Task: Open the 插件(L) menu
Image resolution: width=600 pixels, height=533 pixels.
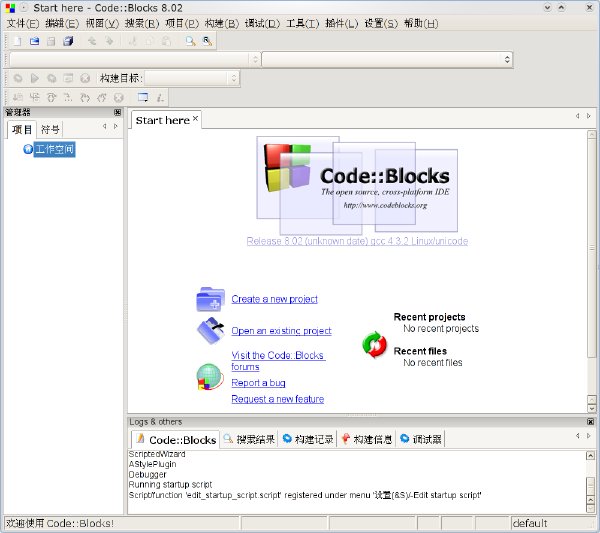Action: pos(342,24)
